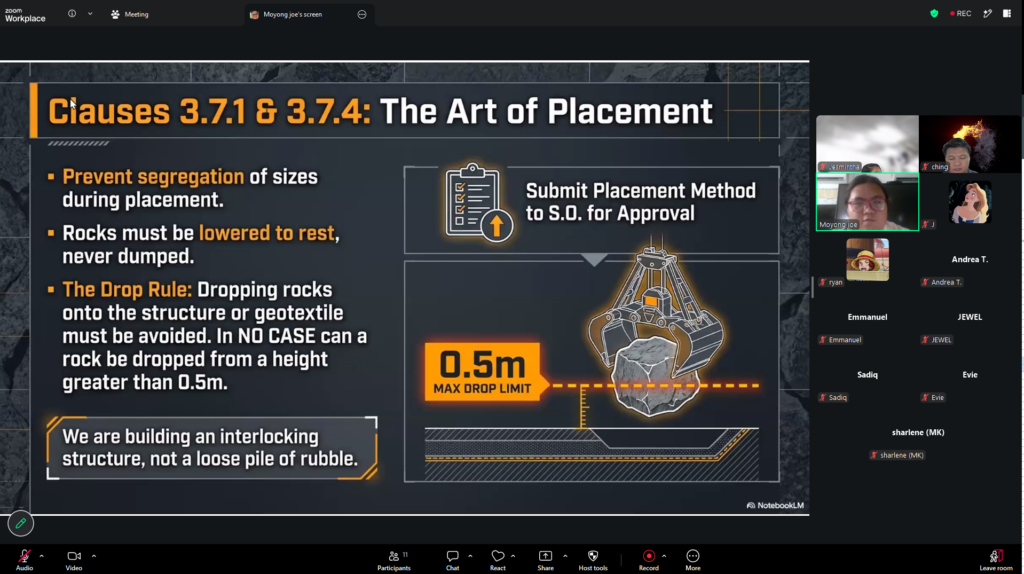Click the REC recording indicator

coord(961,14)
